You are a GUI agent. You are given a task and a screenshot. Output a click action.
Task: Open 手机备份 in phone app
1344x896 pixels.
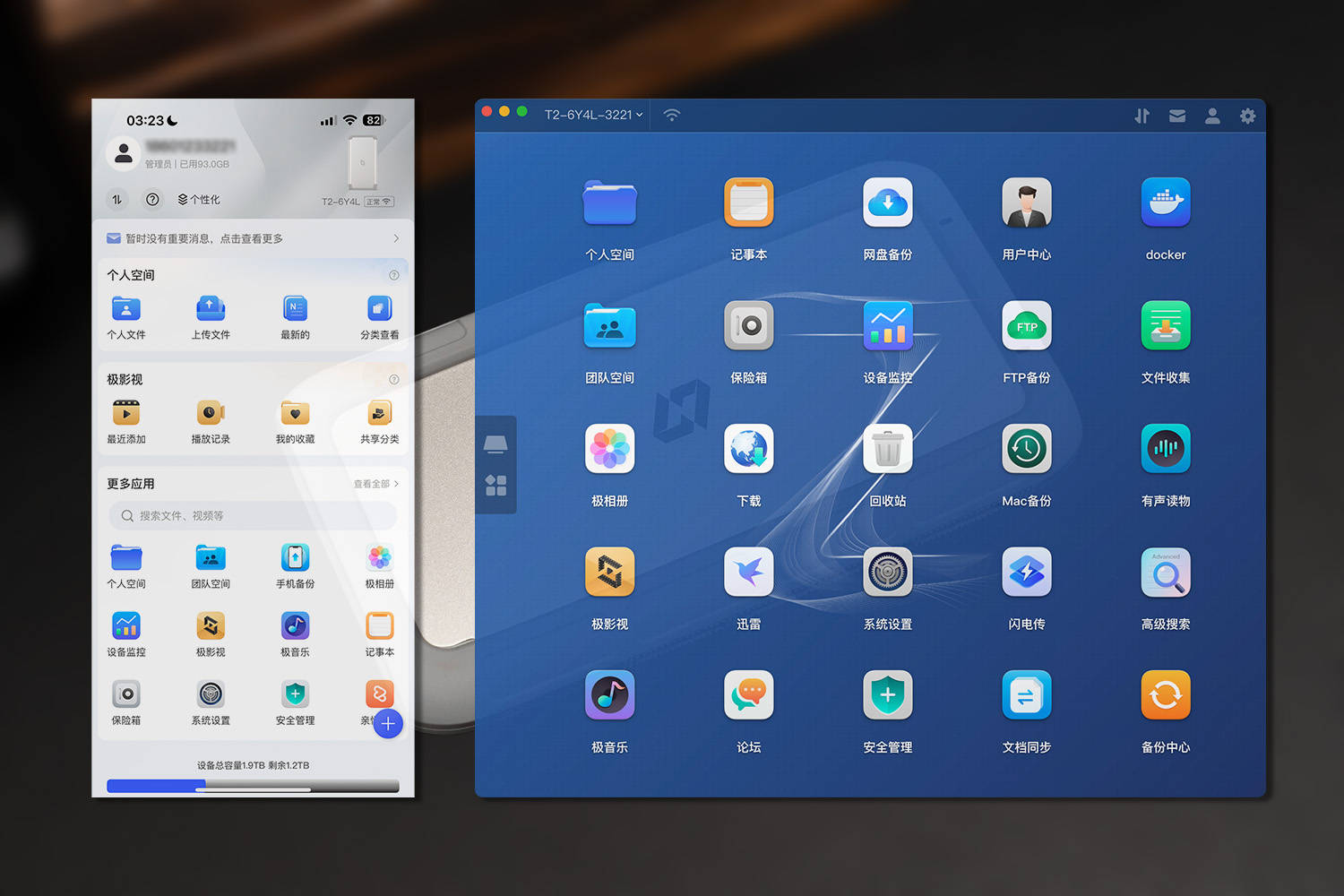[x=295, y=557]
